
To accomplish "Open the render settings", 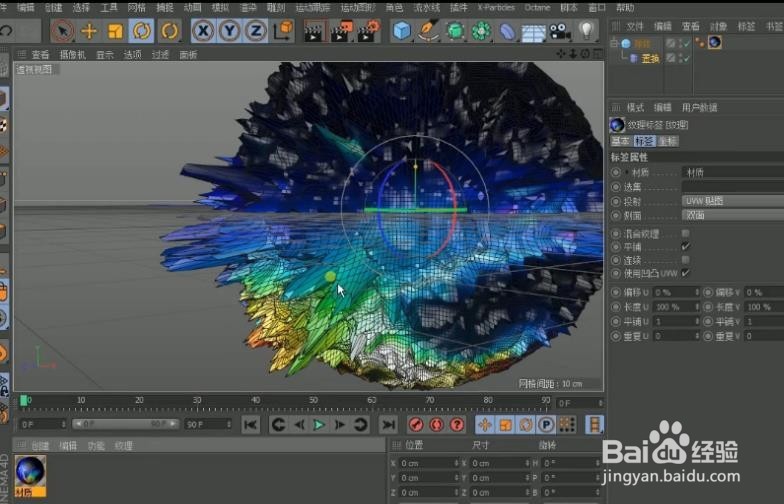I will (369, 31).
